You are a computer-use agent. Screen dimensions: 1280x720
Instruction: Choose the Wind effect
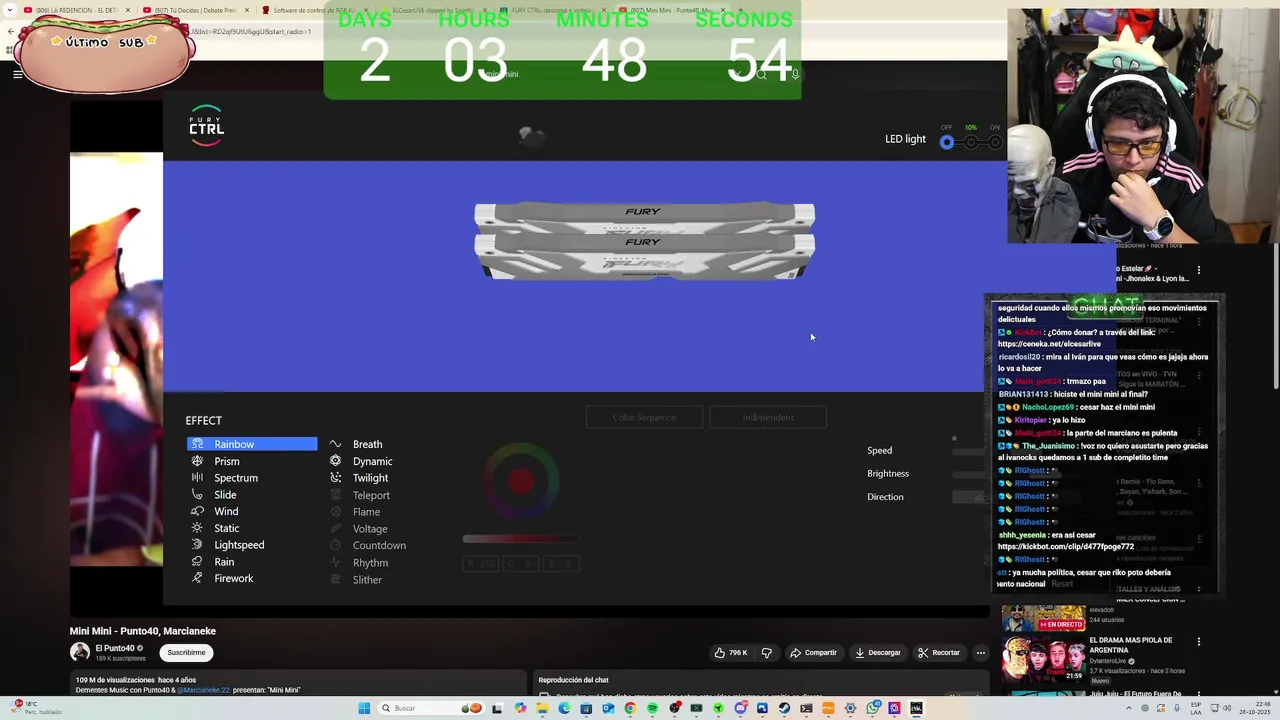point(226,512)
